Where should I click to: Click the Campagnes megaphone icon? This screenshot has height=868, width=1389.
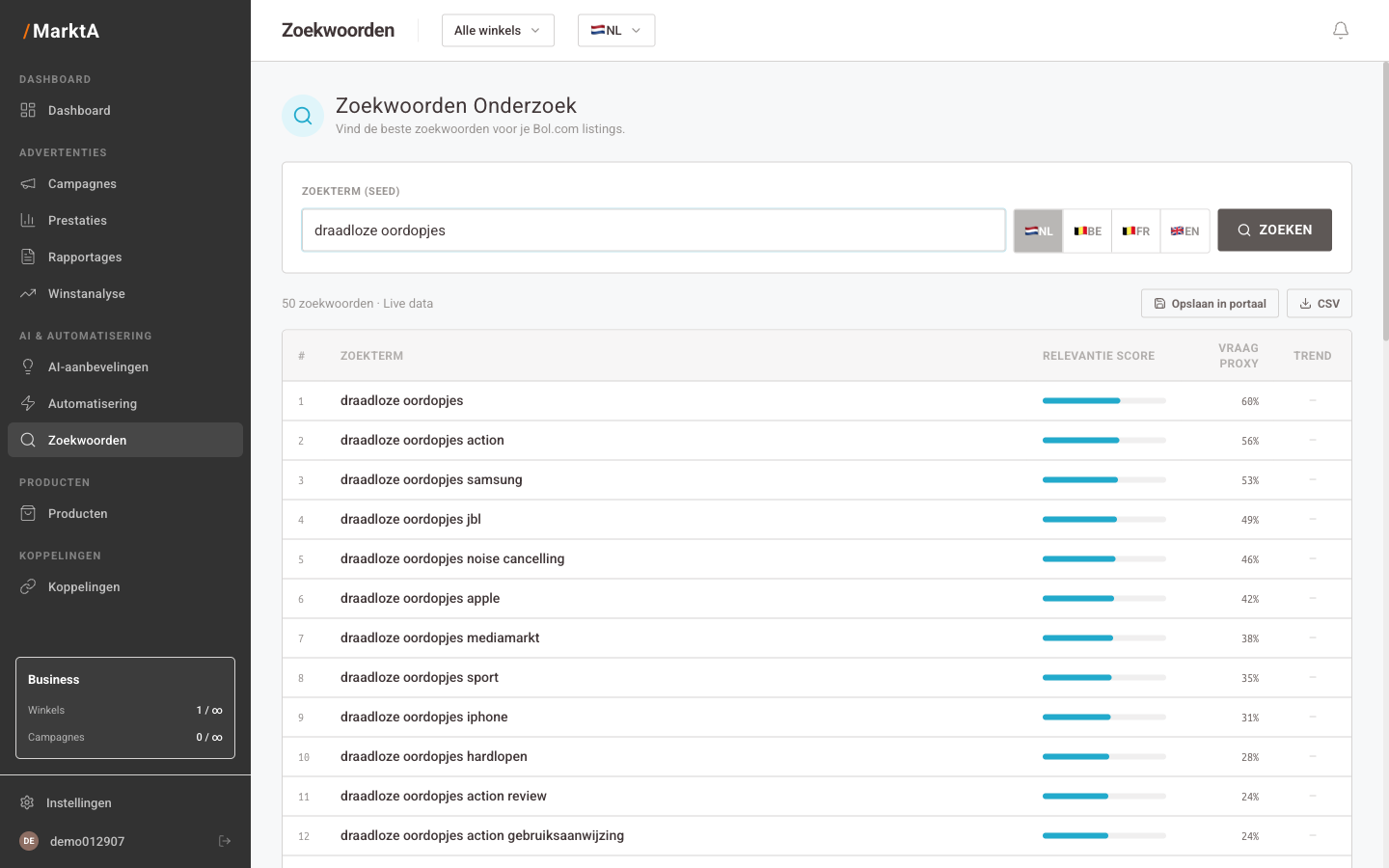(28, 183)
